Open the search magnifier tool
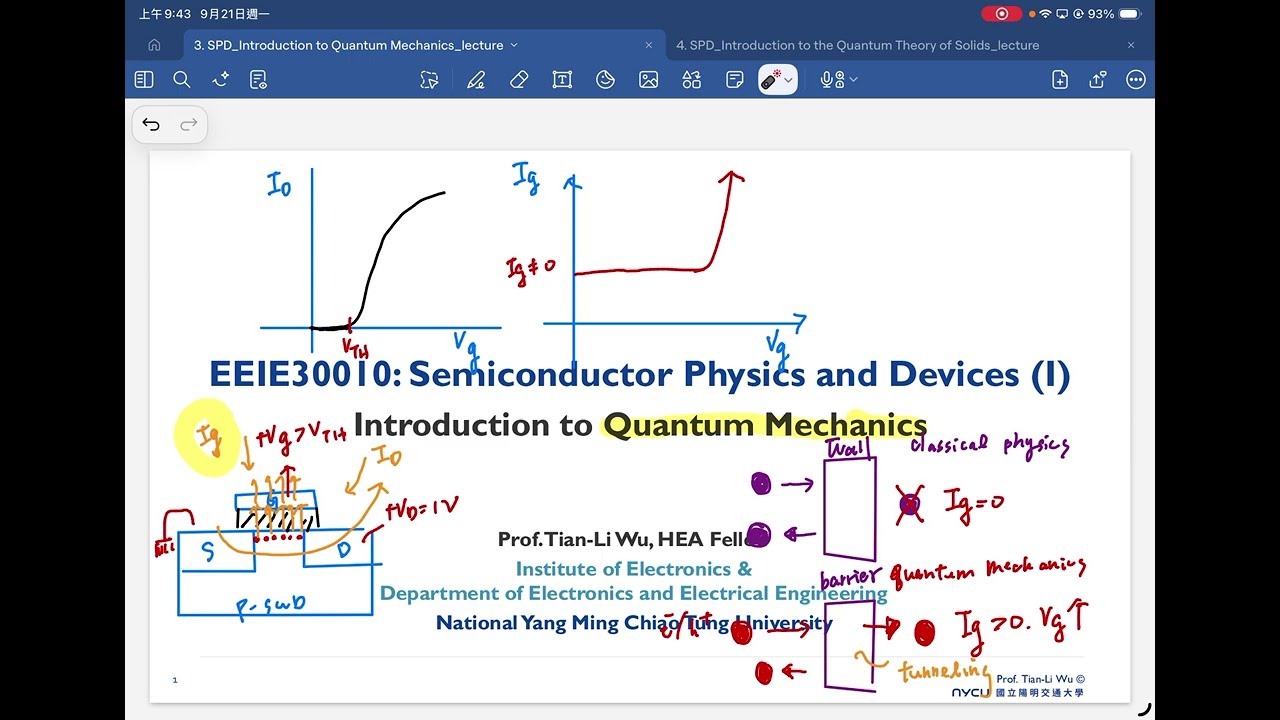 (x=182, y=80)
